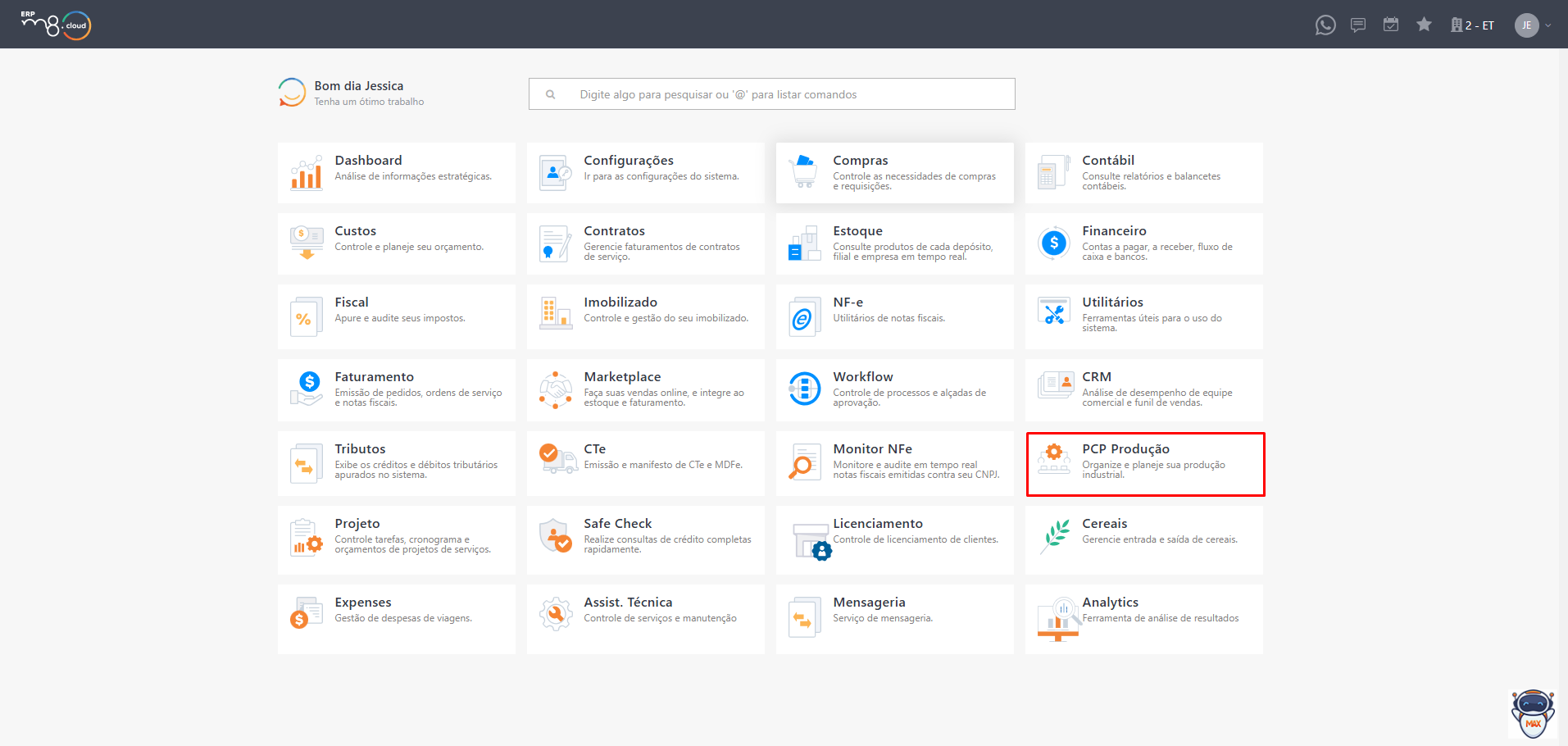Click the 'Configurações' module title
This screenshot has width=1568, height=746.
(x=629, y=161)
